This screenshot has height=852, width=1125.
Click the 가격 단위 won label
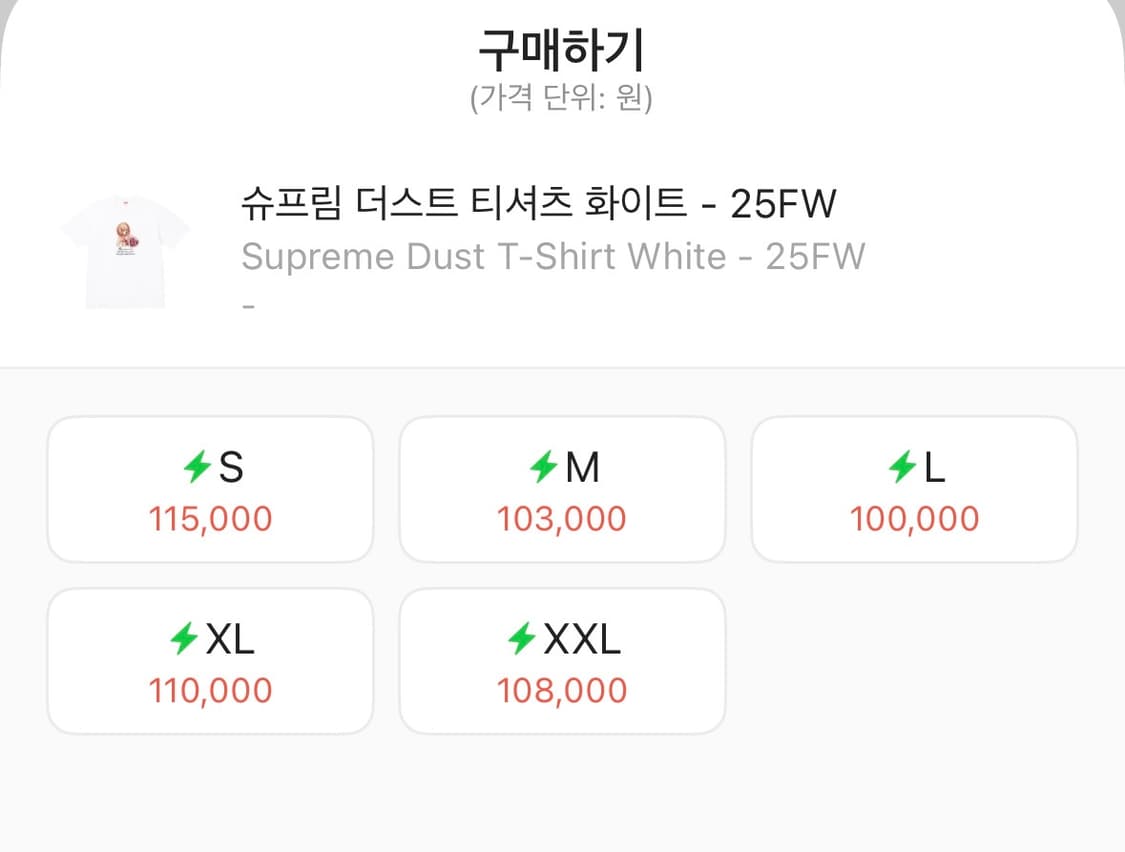pos(562,97)
